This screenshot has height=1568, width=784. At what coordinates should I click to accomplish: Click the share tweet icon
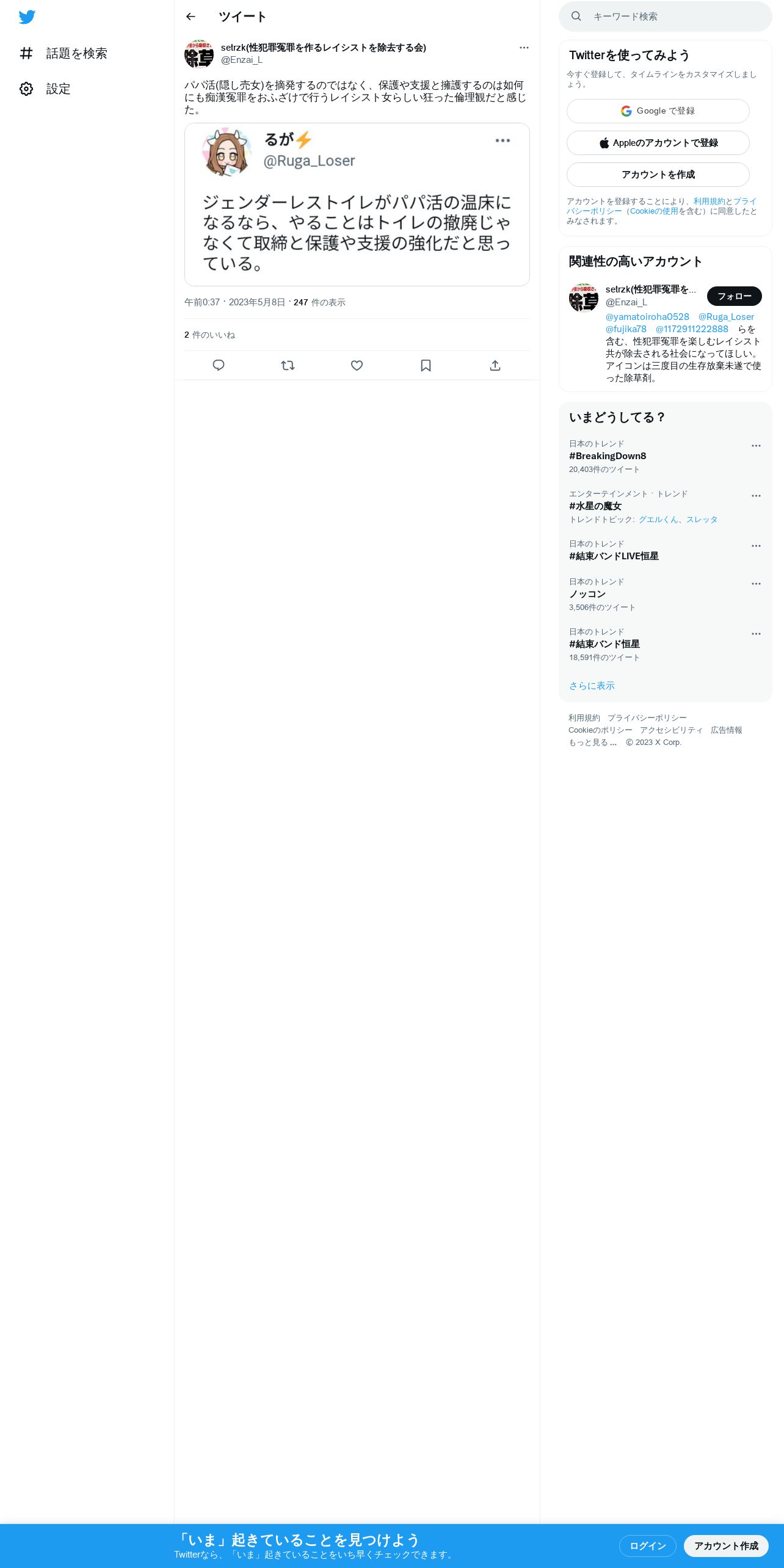coord(495,365)
